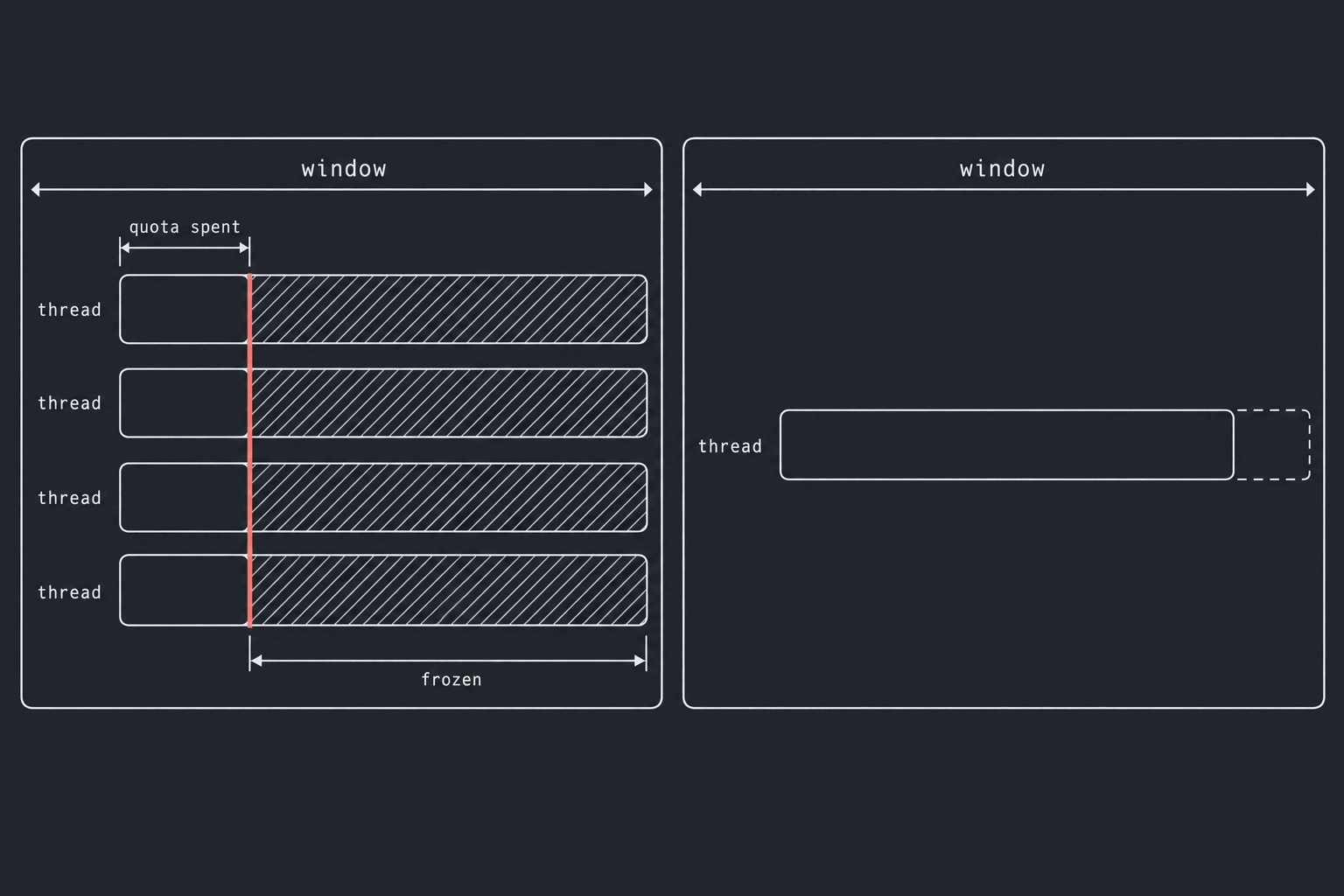This screenshot has width=1344, height=896.
Task: Click the topmost "thread" label in left diagram
Action: 69,310
